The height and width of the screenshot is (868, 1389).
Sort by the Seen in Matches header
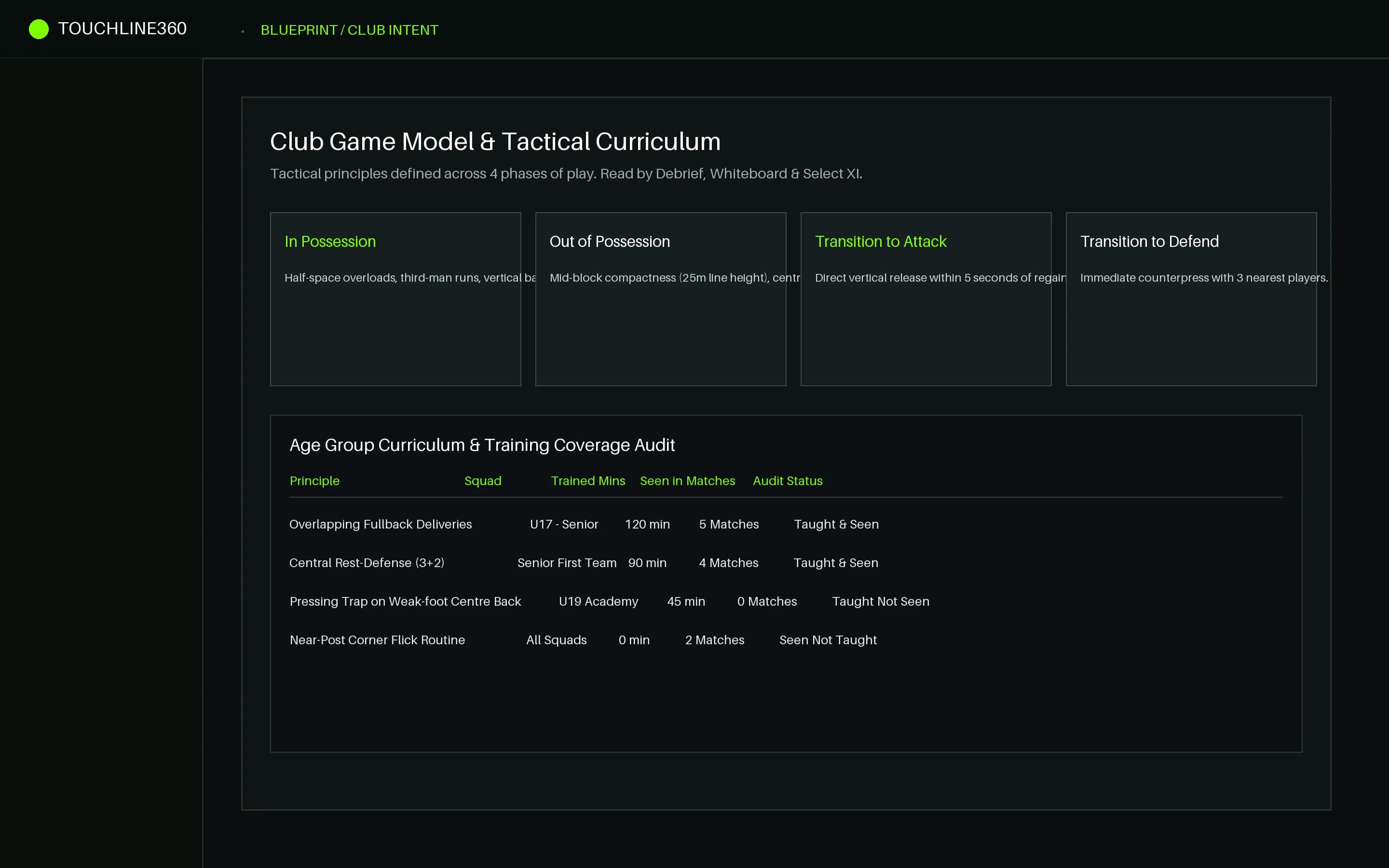[687, 481]
